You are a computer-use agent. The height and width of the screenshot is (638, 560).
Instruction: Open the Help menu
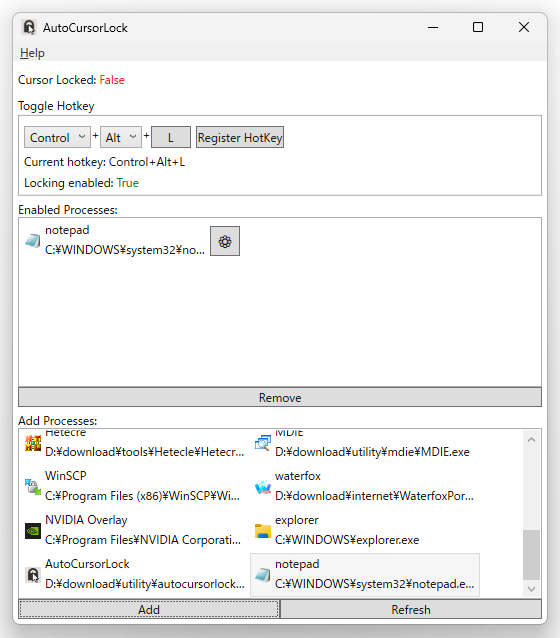pyautogui.click(x=32, y=53)
